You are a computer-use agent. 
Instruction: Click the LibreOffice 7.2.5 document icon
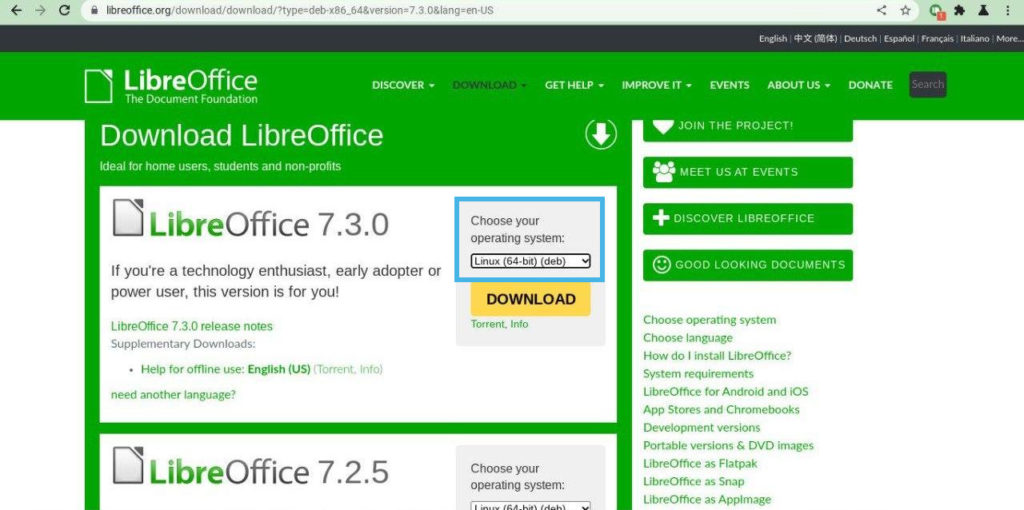[128, 465]
